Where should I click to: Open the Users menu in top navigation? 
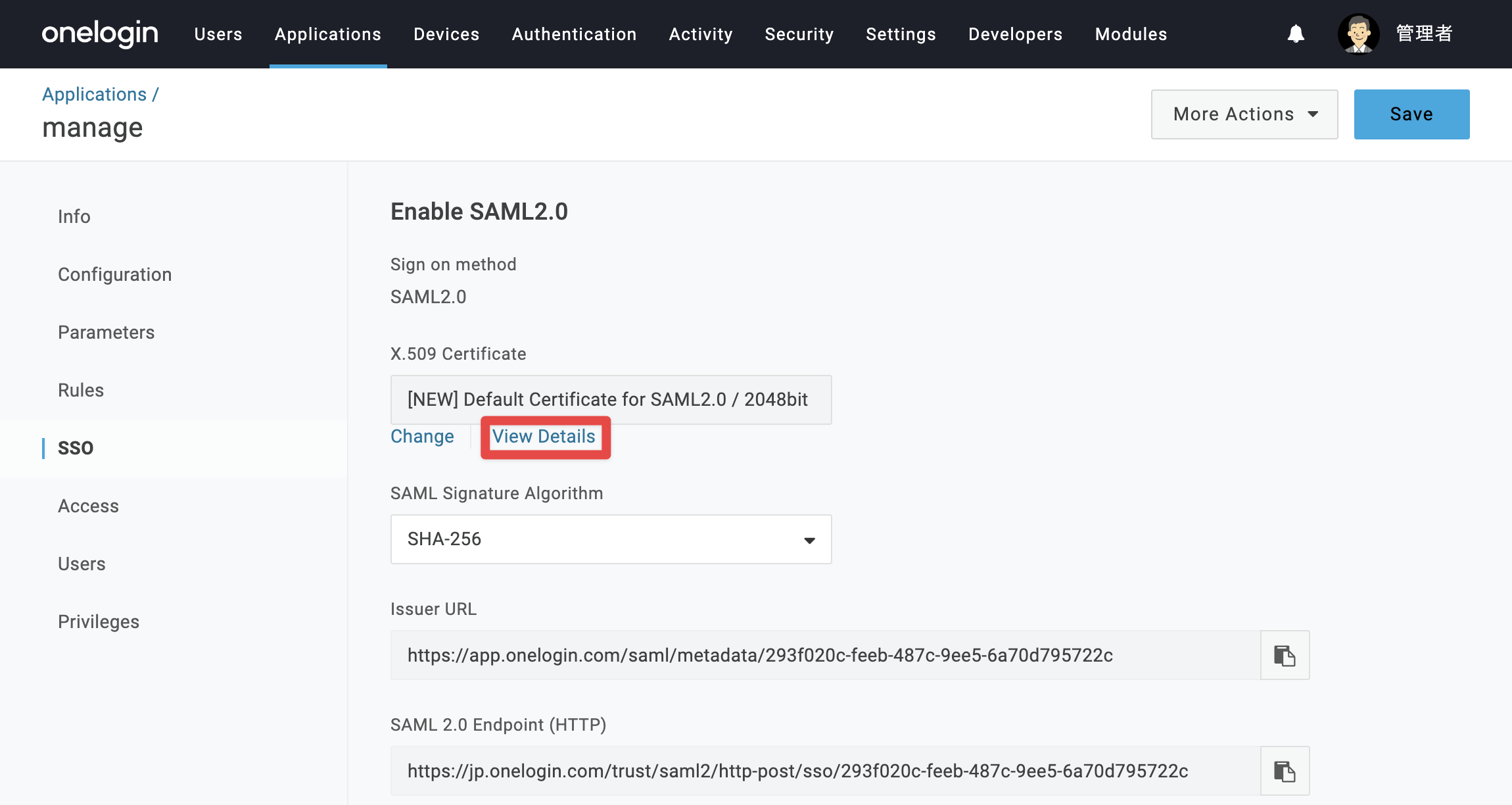(x=218, y=34)
